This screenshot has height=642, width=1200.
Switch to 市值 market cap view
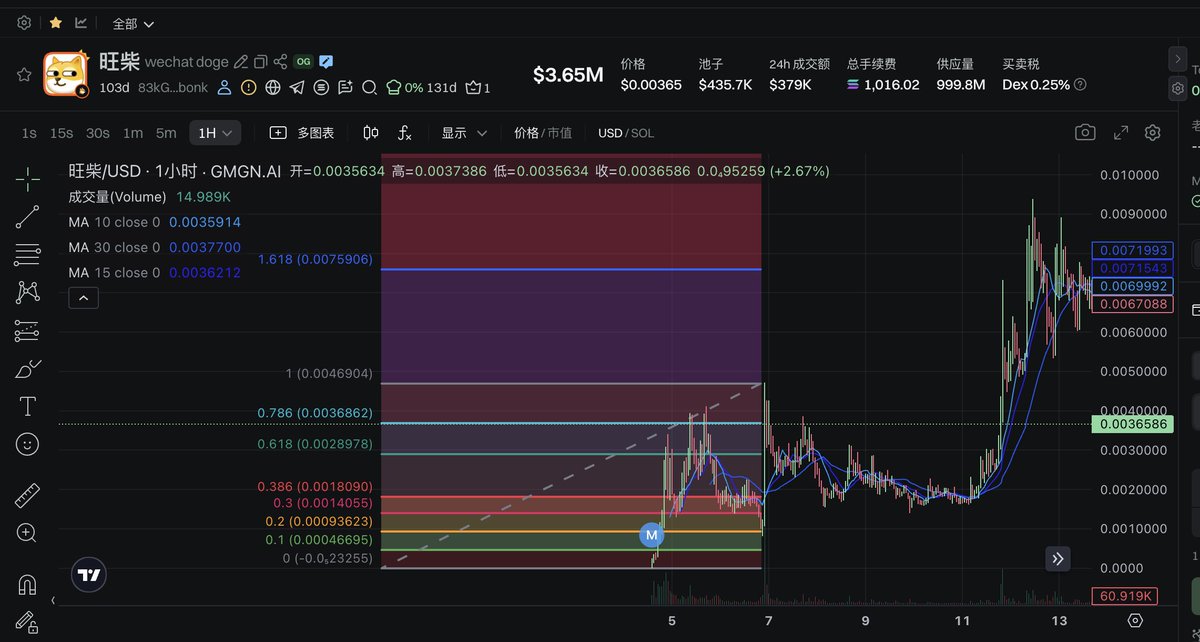(x=560, y=133)
